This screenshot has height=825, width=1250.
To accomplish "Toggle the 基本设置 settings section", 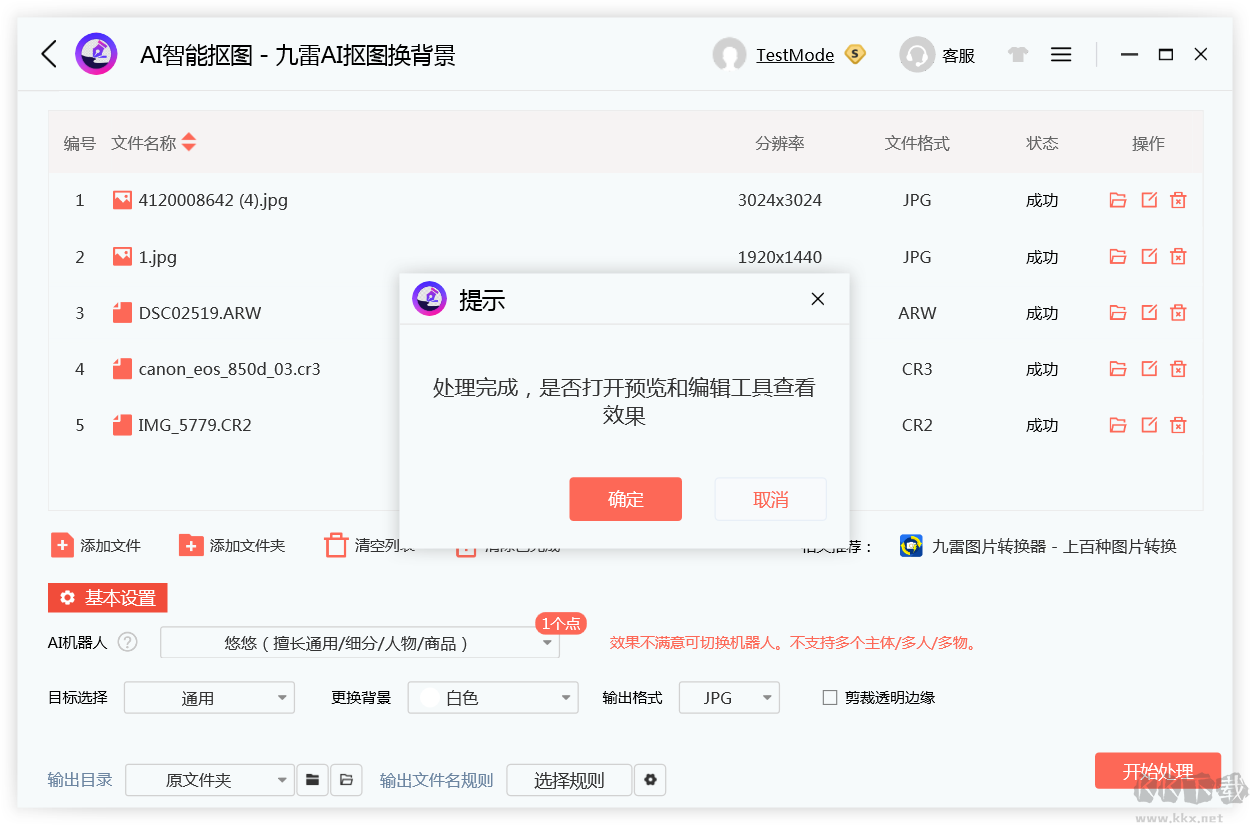I will [107, 598].
